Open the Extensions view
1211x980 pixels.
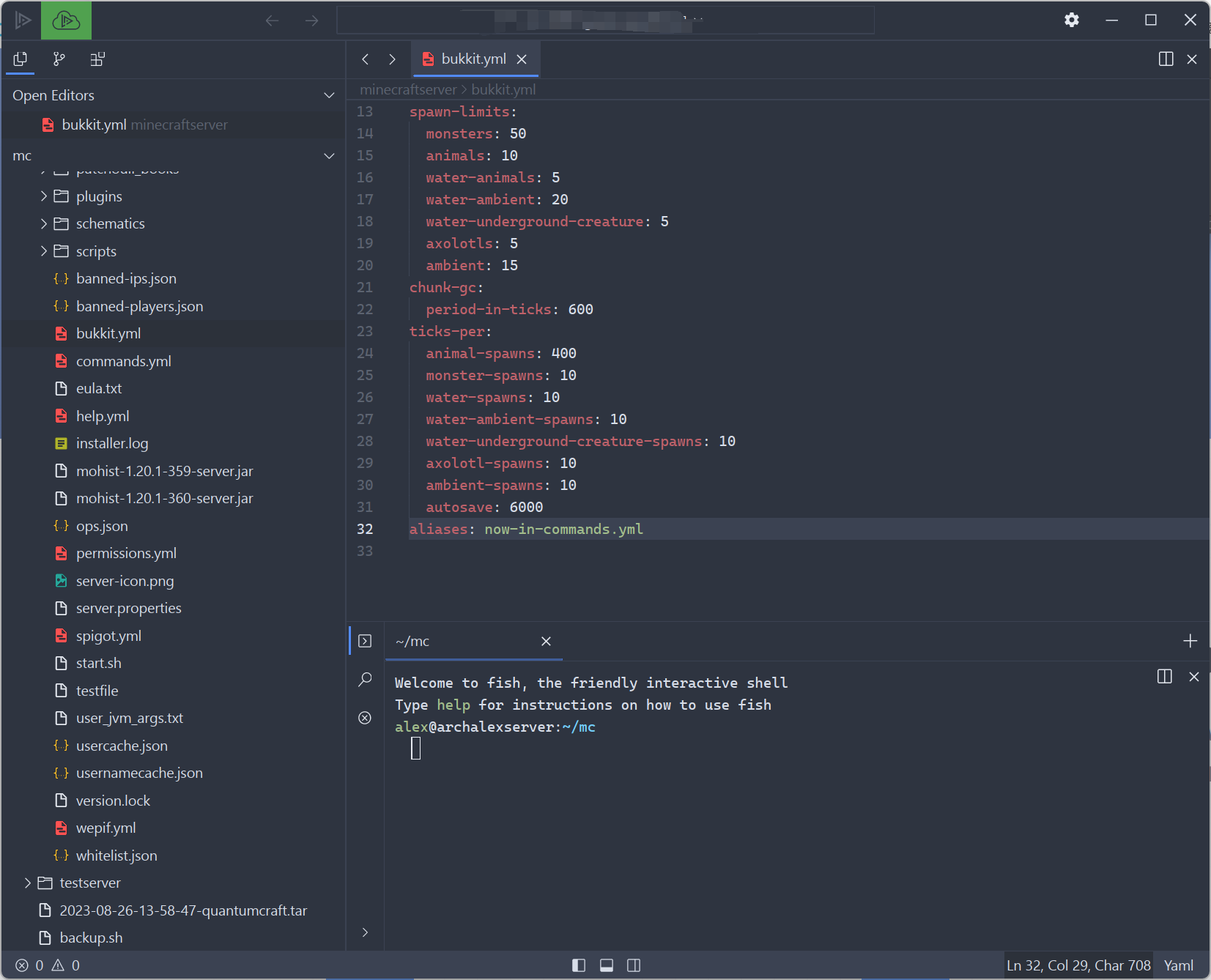coord(98,59)
